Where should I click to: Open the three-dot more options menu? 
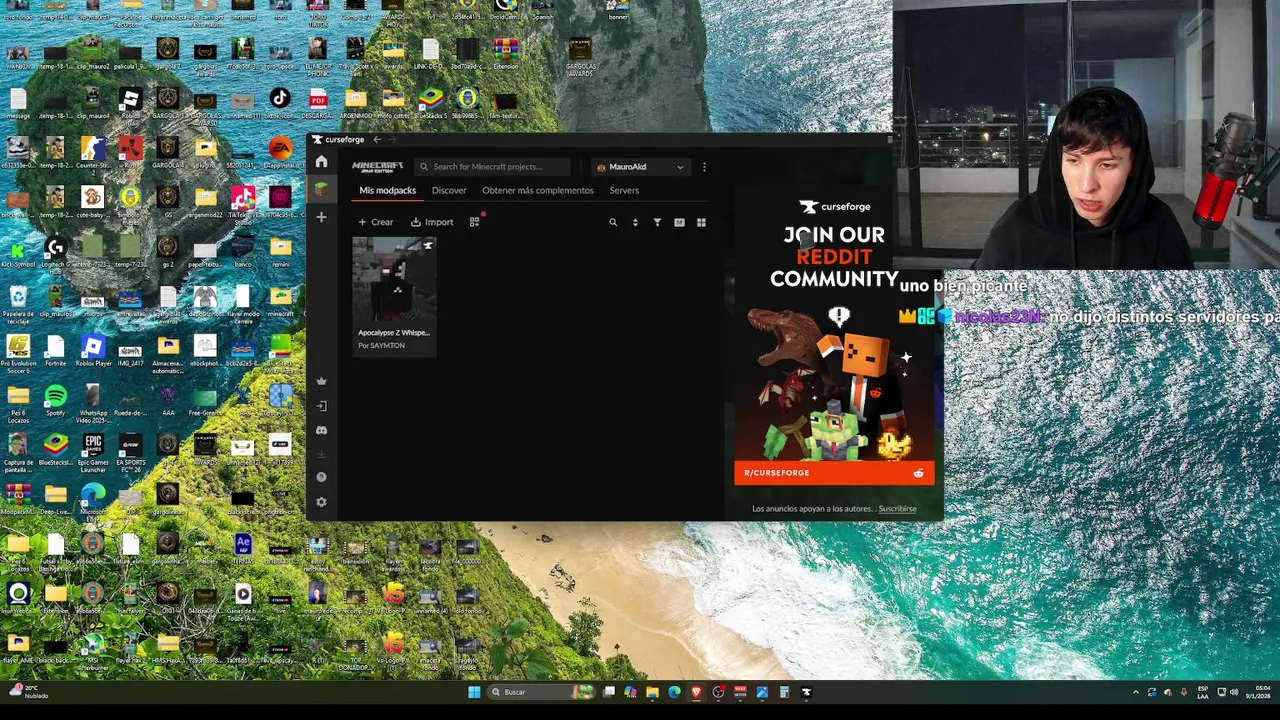(x=704, y=167)
